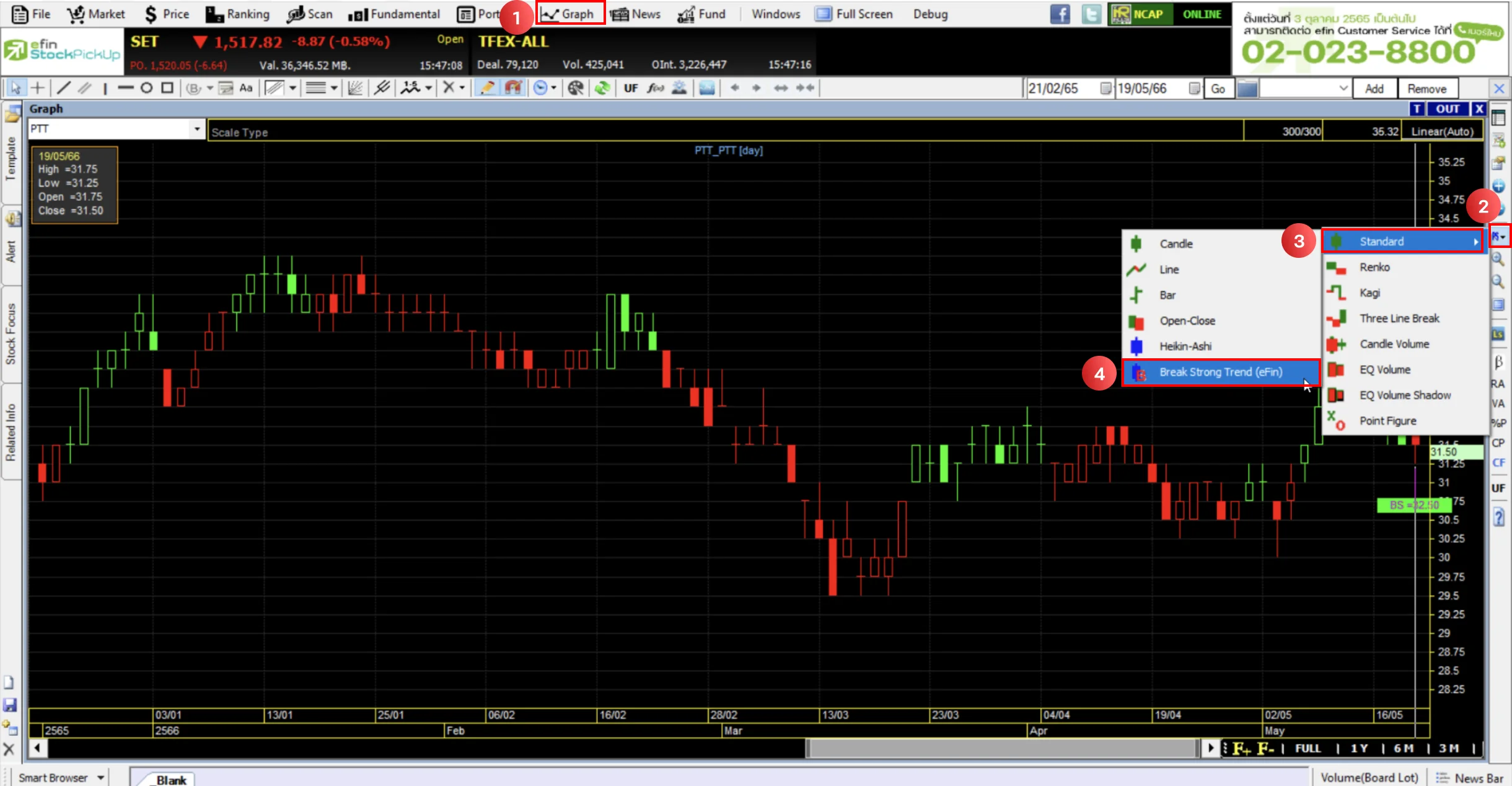Viewport: 1512px width, 786px height.
Task: Open the f(x) formula tool
Action: tap(656, 88)
